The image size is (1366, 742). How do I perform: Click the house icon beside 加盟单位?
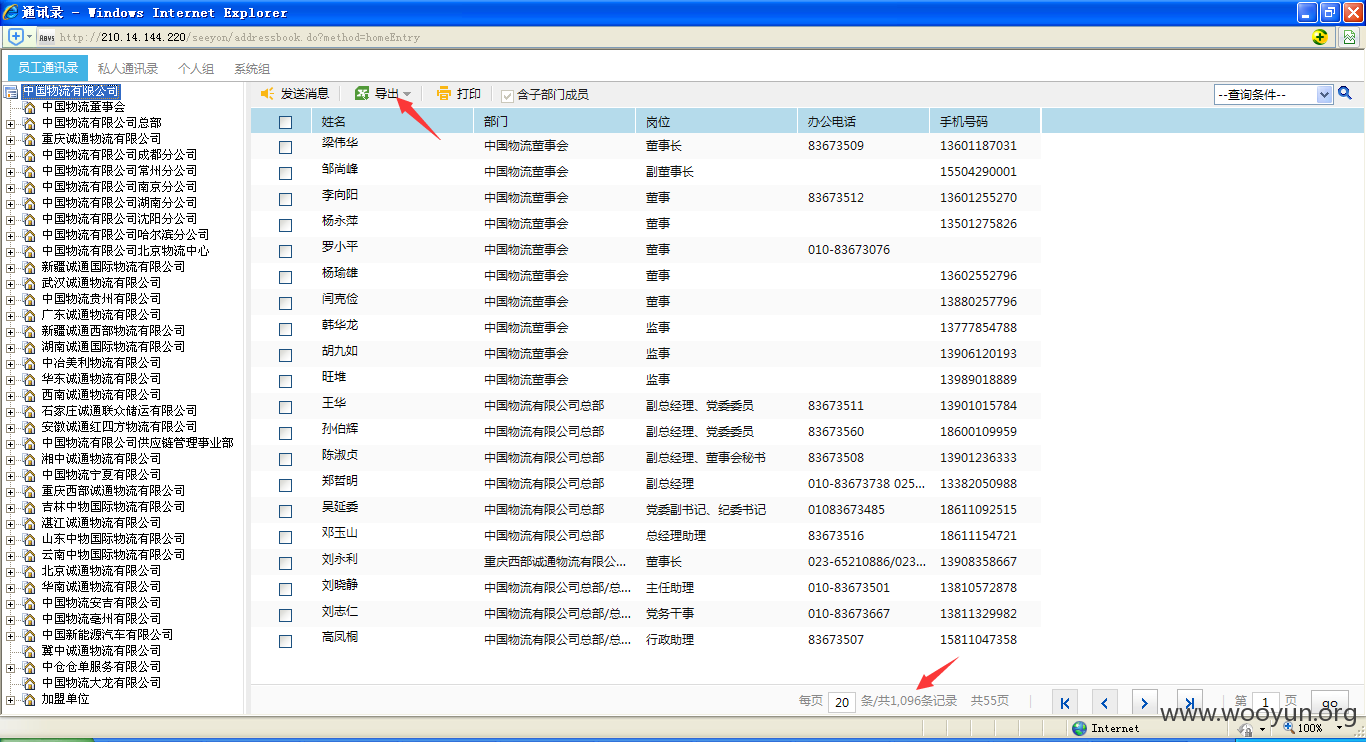[x=29, y=699]
